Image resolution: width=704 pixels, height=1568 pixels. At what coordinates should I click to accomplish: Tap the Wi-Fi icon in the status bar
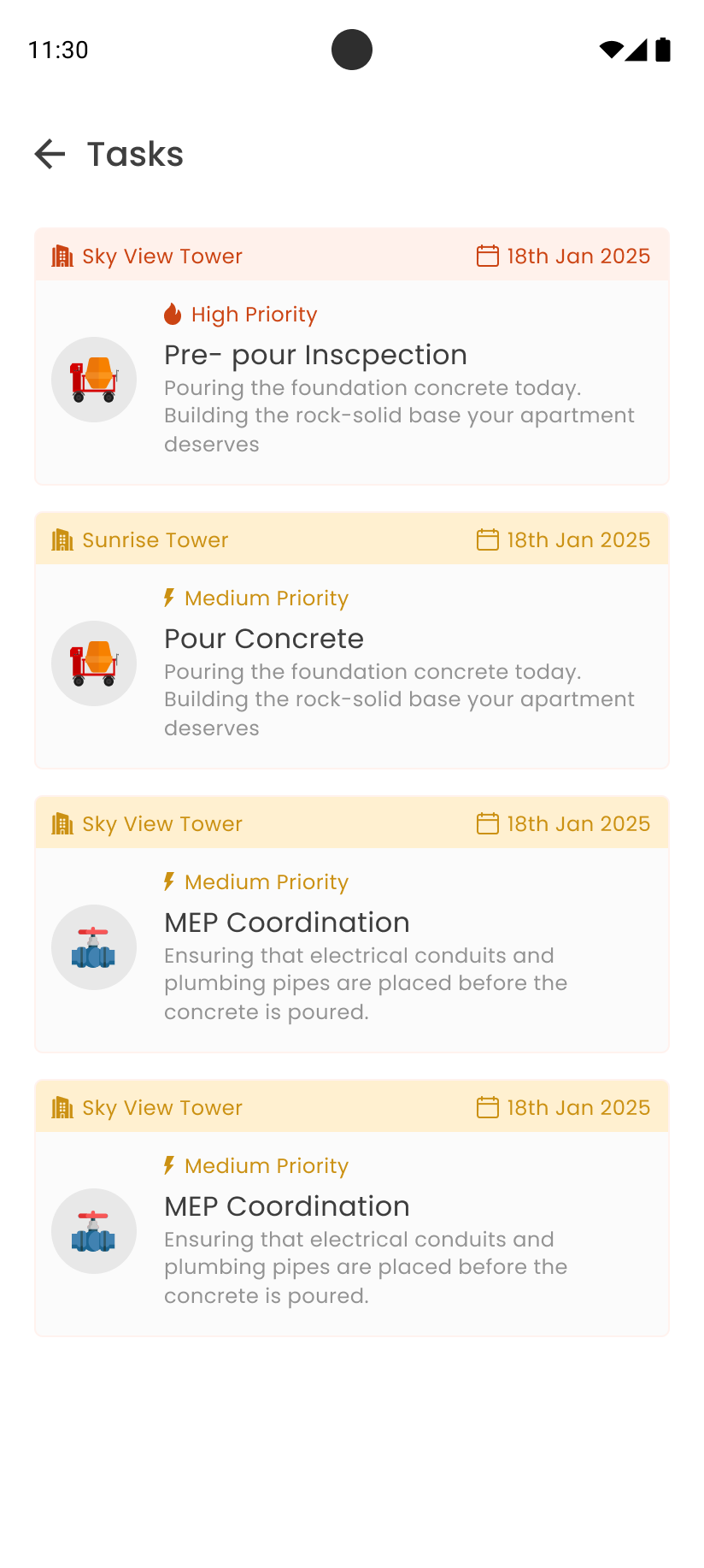611,50
